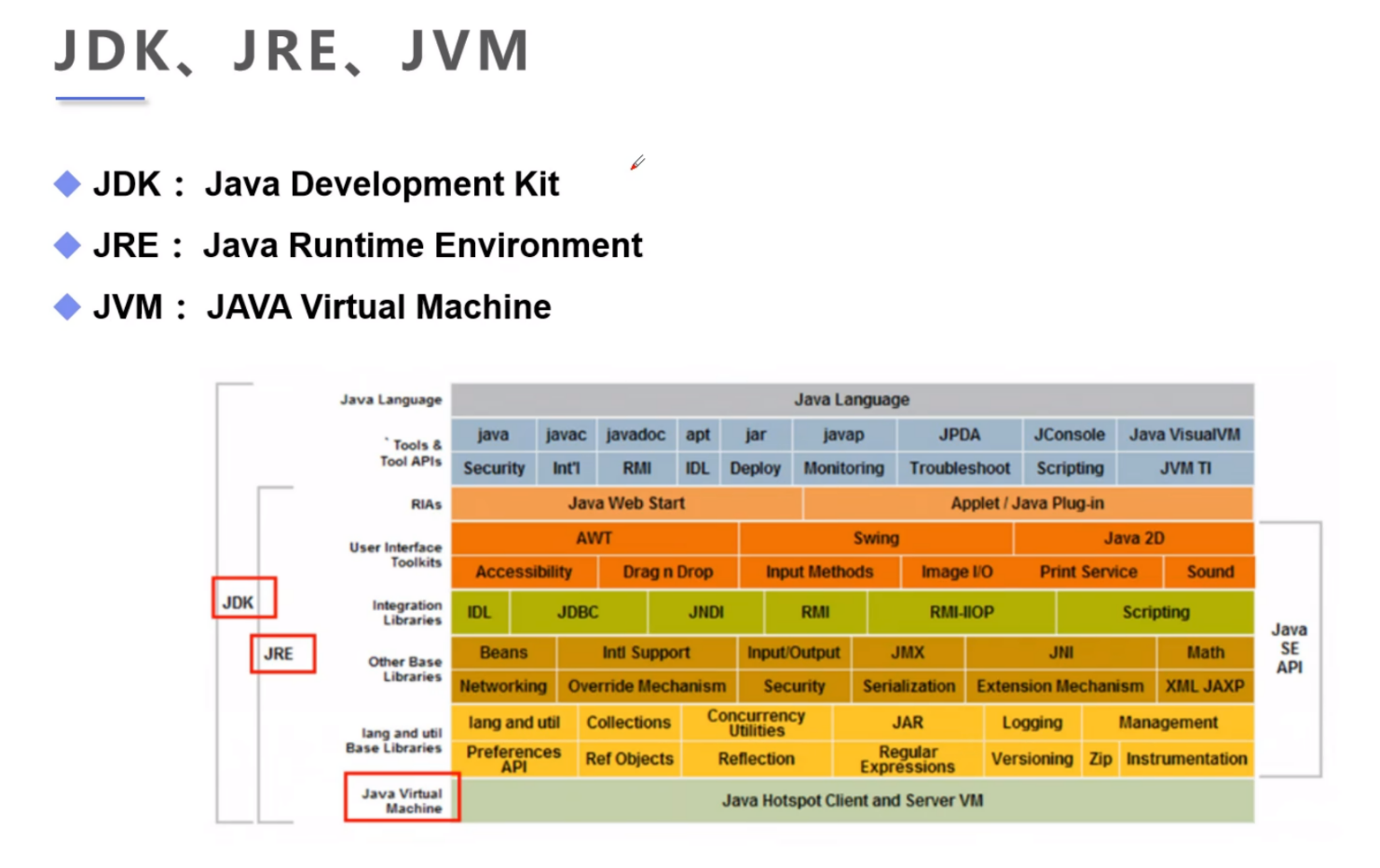Viewport: 1380px width, 868px height.
Task: Select the JConsole tool cell
Action: 1068,434
